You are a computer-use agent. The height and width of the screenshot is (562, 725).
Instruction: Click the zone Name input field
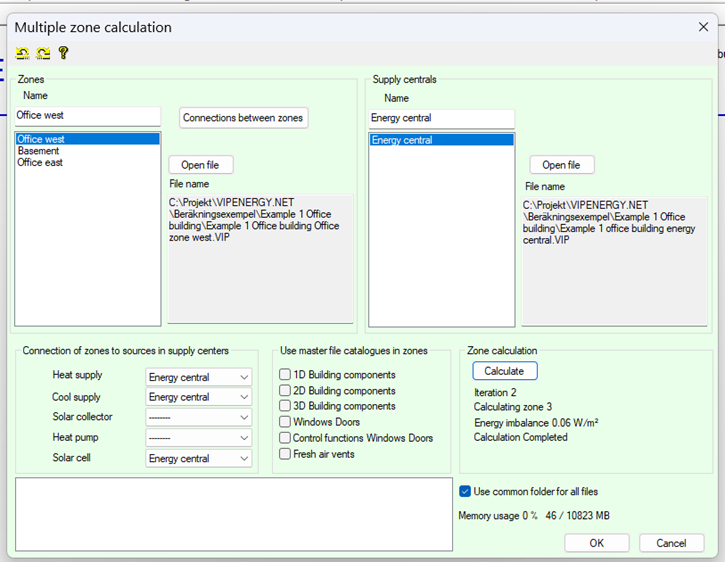click(x=88, y=118)
